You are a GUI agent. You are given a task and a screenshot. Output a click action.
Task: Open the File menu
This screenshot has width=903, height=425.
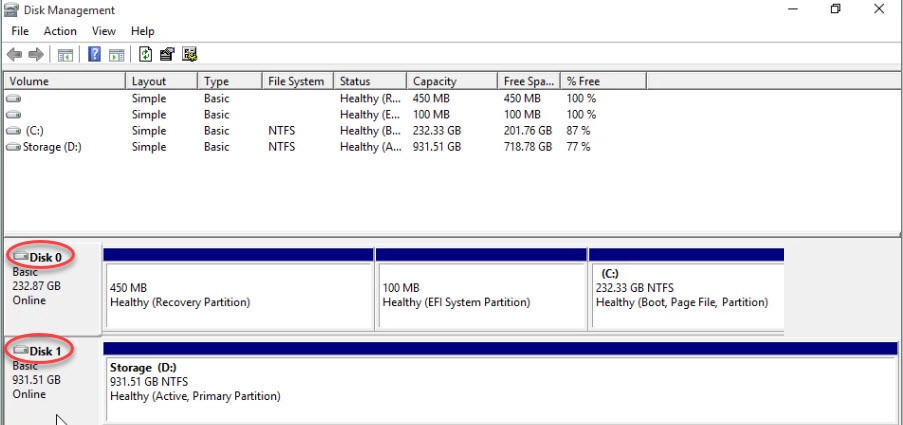(20, 31)
